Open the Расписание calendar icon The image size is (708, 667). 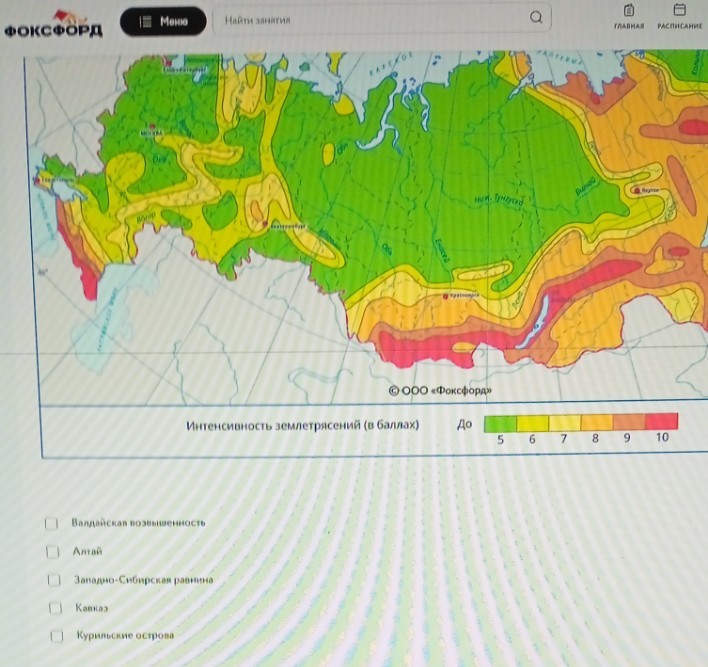[x=680, y=9]
